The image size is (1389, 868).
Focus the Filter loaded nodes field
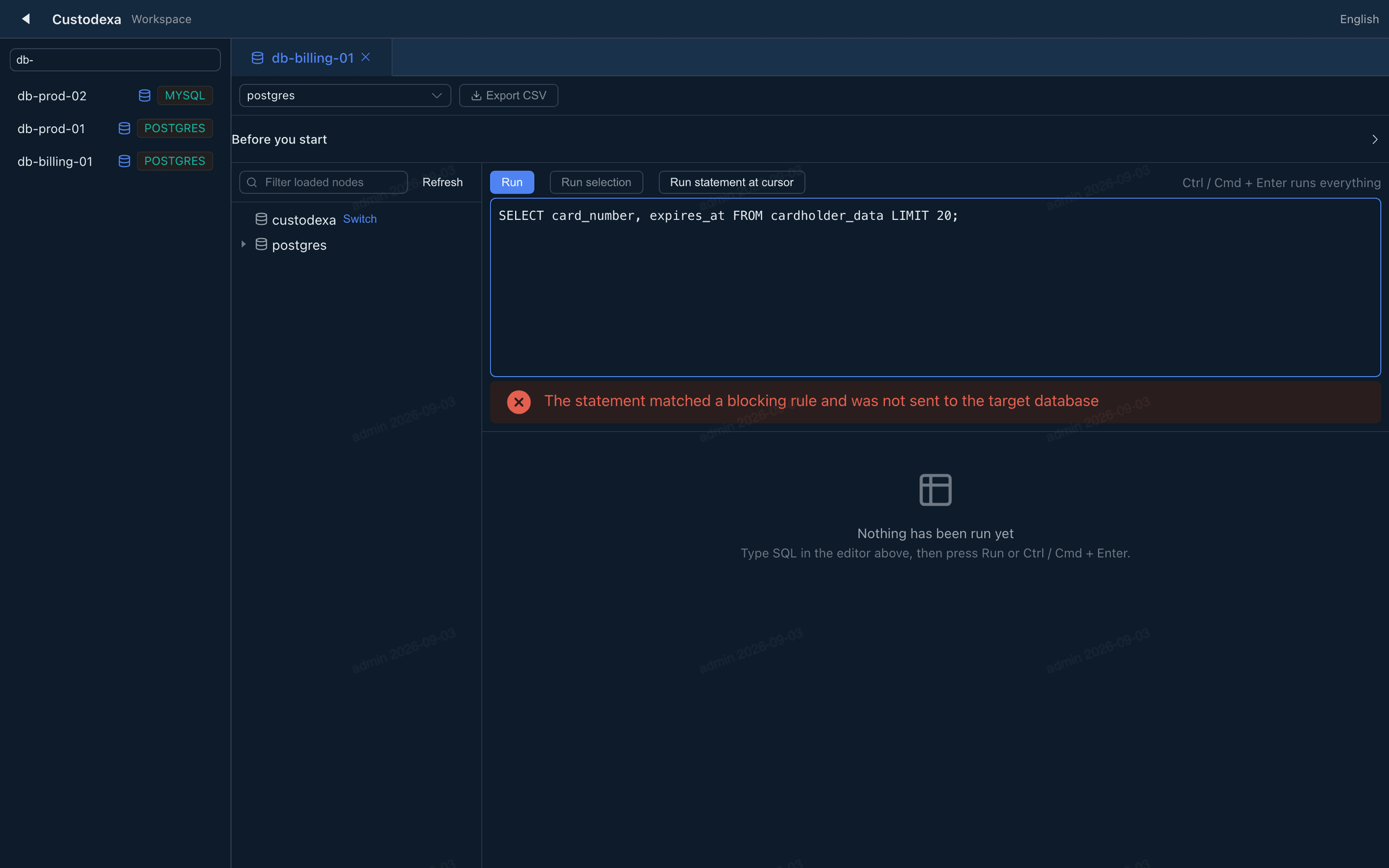click(324, 182)
